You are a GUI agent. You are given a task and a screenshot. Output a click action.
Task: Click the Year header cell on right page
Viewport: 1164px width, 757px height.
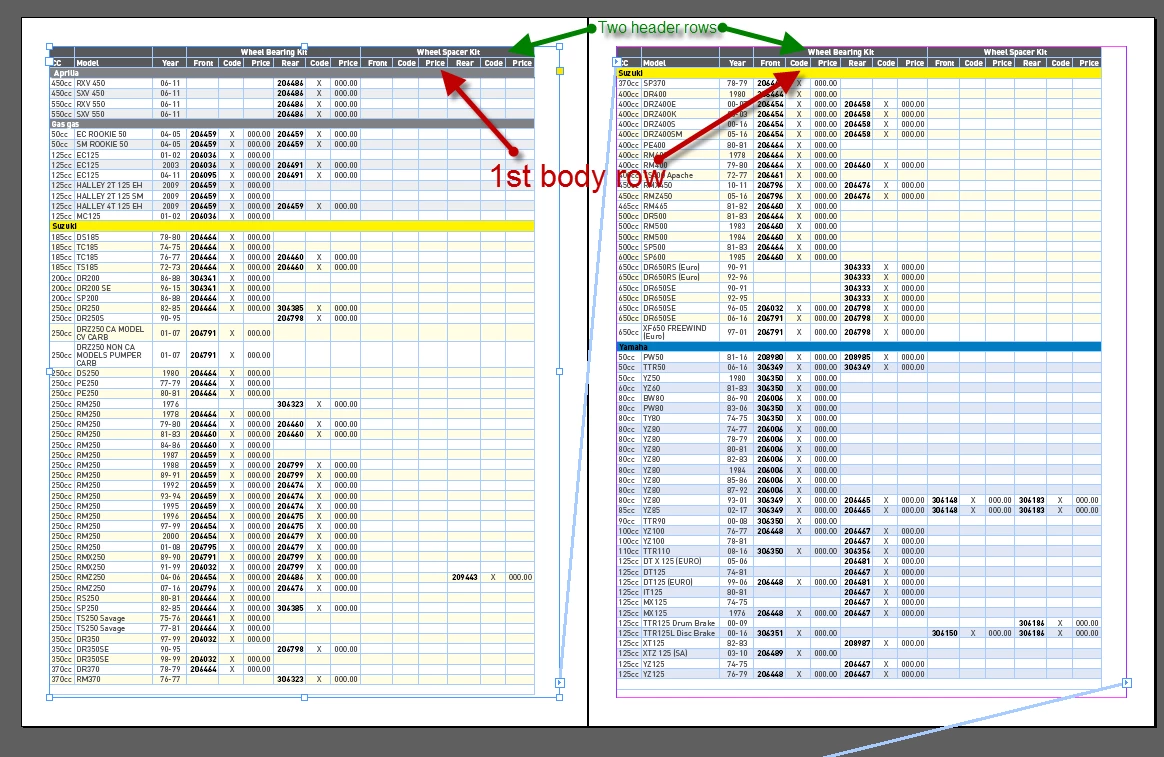736,63
